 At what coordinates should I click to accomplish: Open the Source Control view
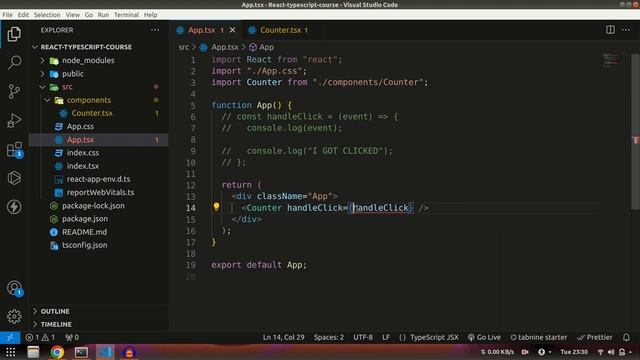[14, 91]
